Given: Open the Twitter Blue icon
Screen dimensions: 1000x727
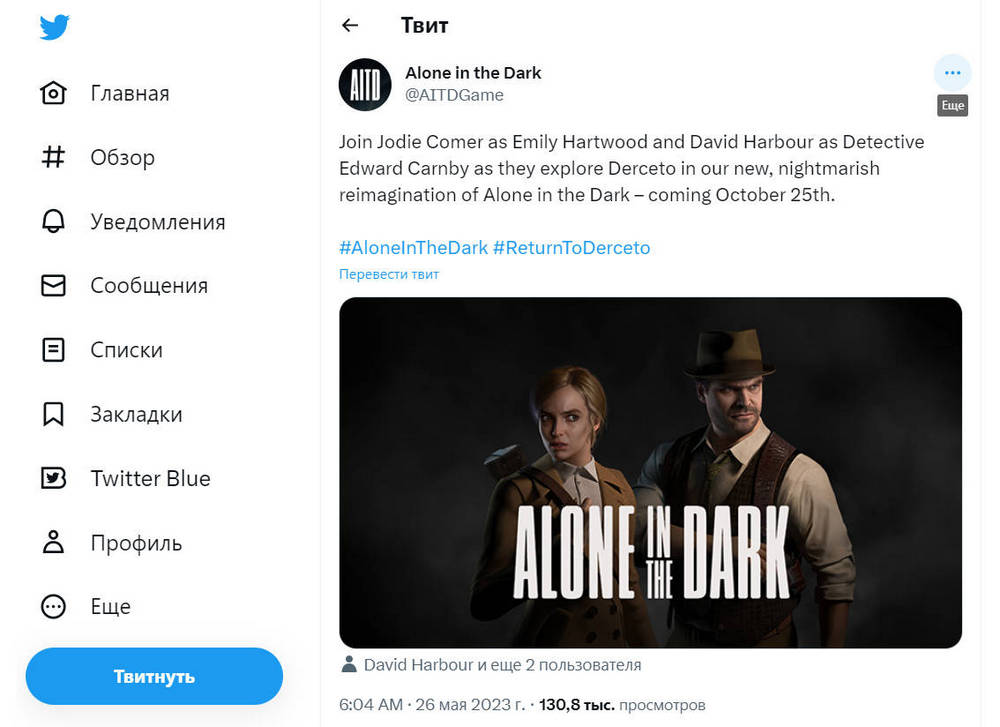Looking at the screenshot, I should click(53, 478).
